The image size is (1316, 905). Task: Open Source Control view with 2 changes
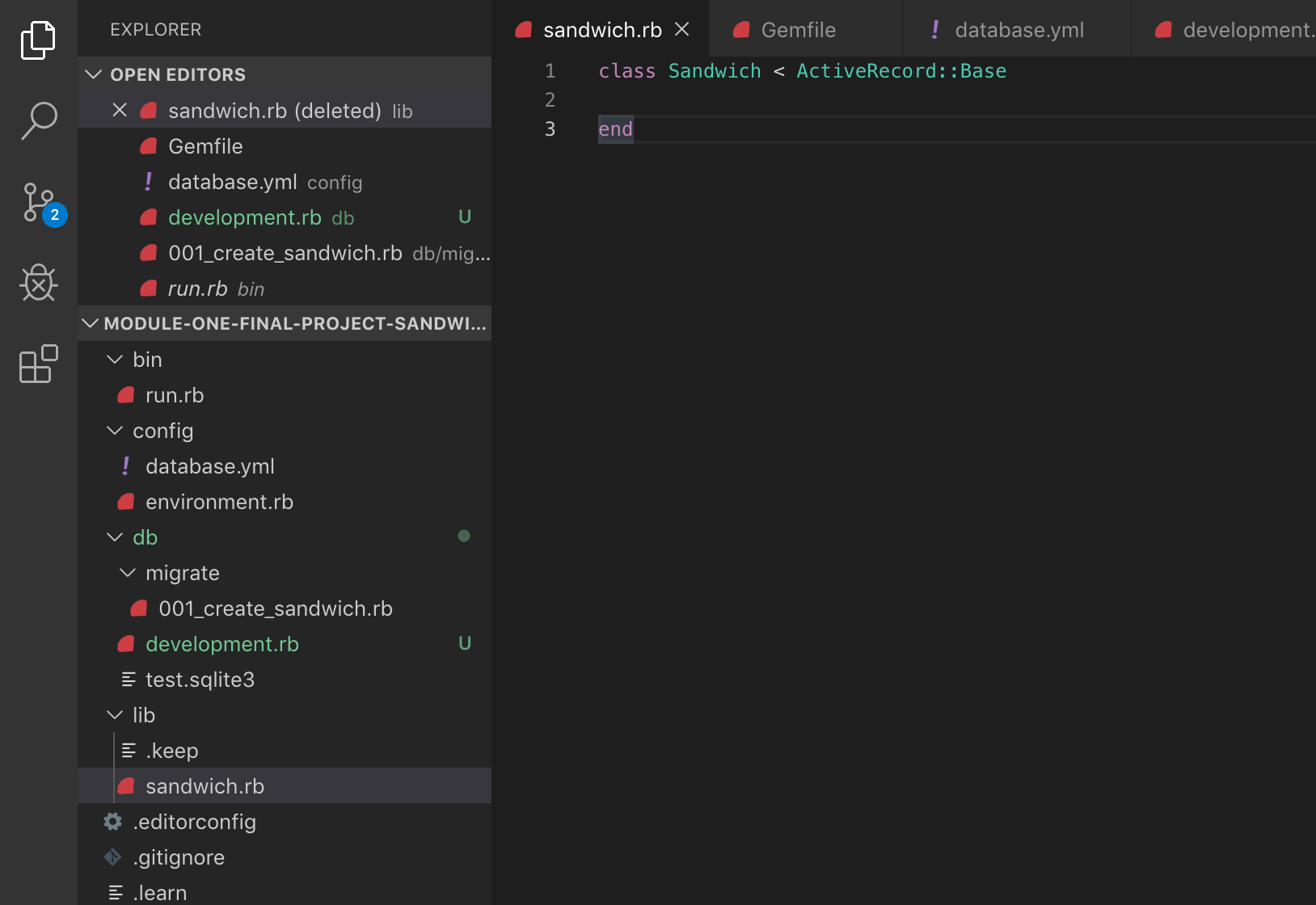coord(38,203)
